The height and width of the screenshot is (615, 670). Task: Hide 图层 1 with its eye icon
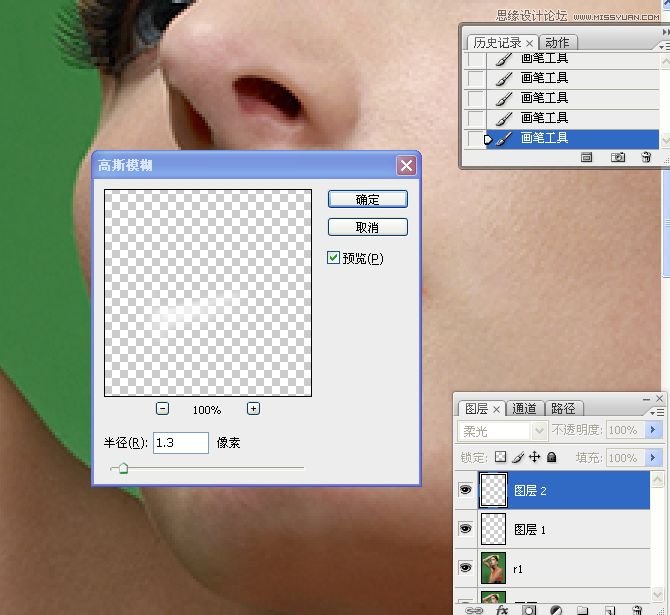[x=465, y=529]
